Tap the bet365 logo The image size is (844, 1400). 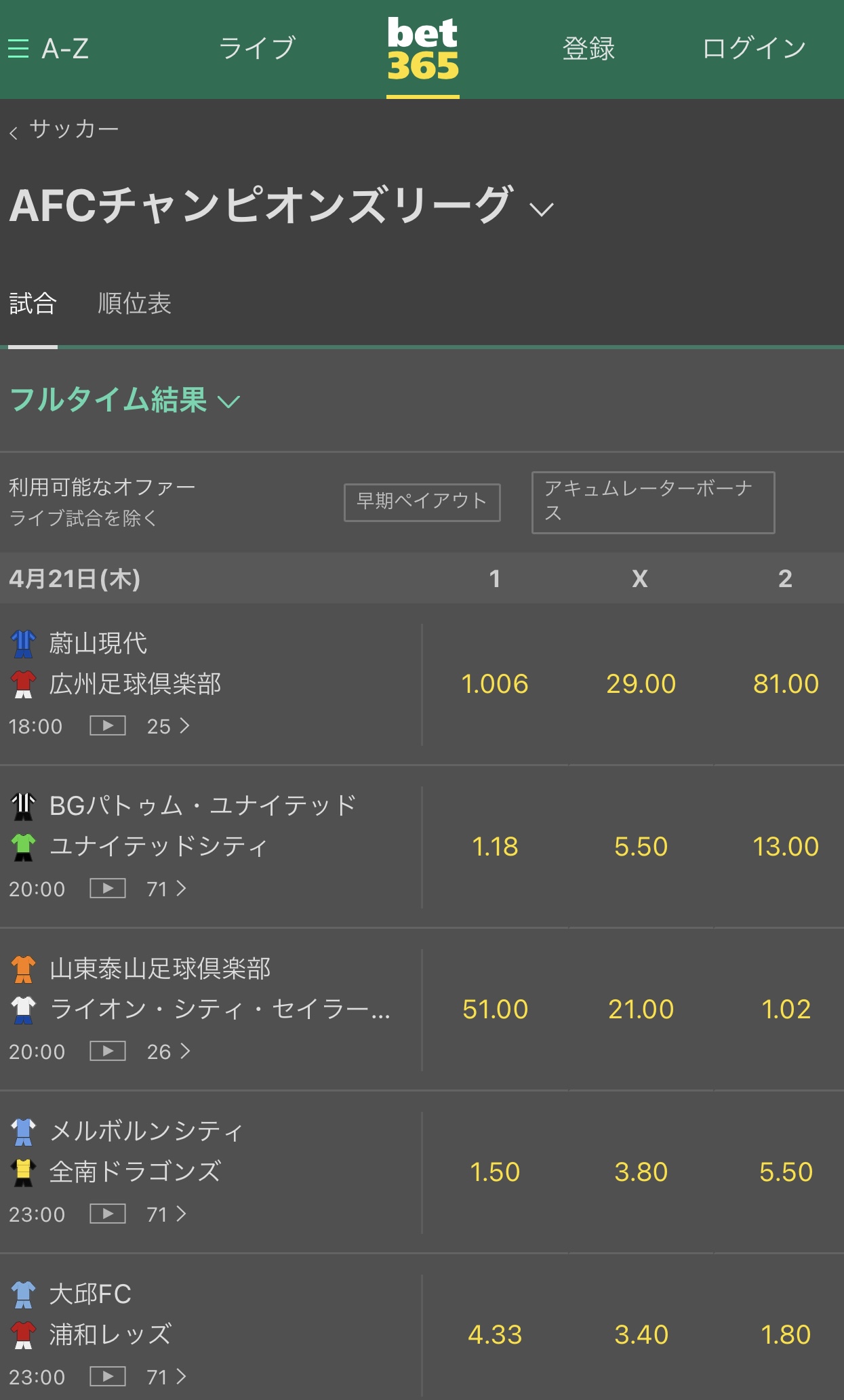coord(423,49)
